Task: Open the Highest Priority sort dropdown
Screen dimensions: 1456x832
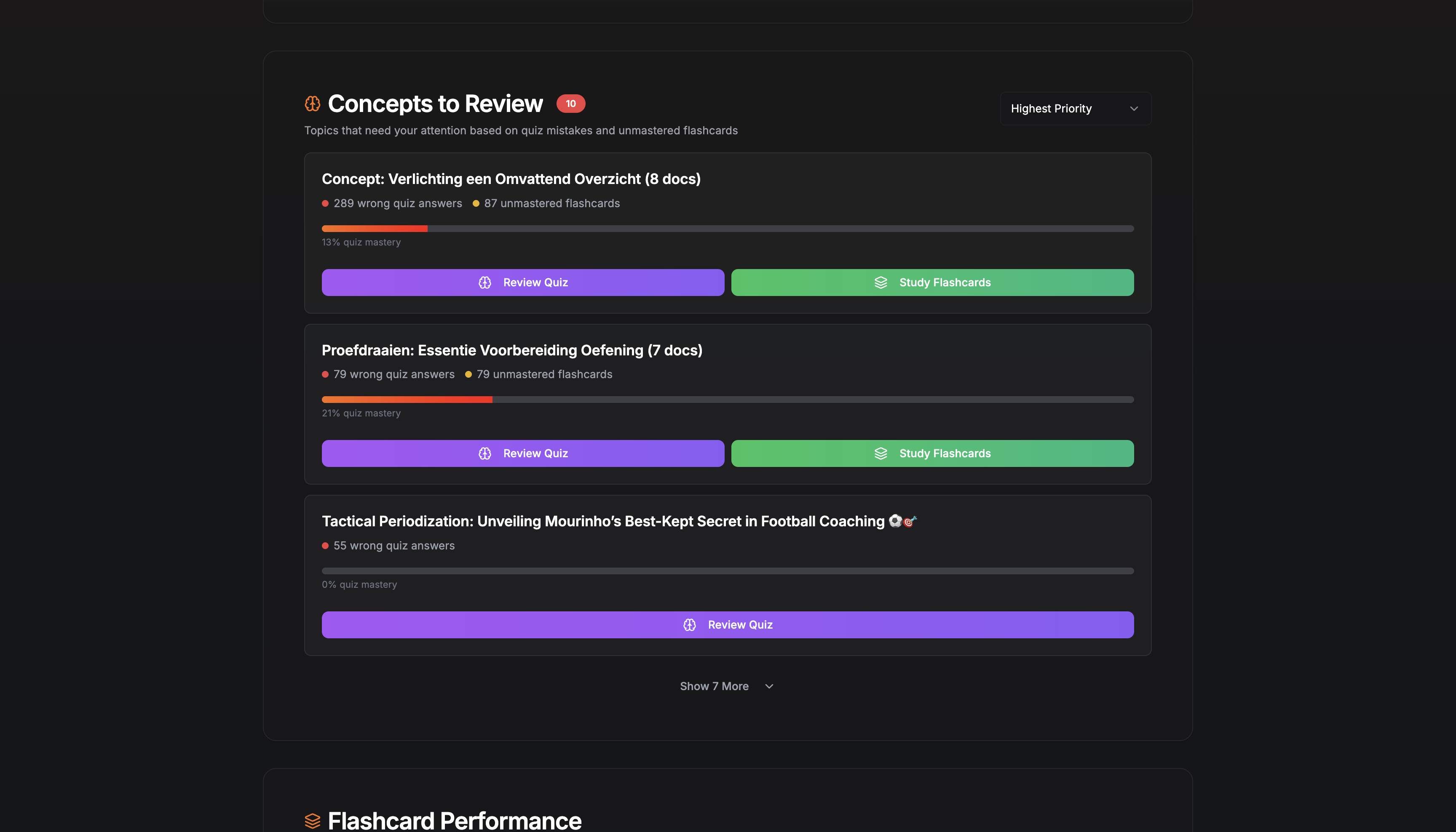Action: pyautogui.click(x=1075, y=108)
